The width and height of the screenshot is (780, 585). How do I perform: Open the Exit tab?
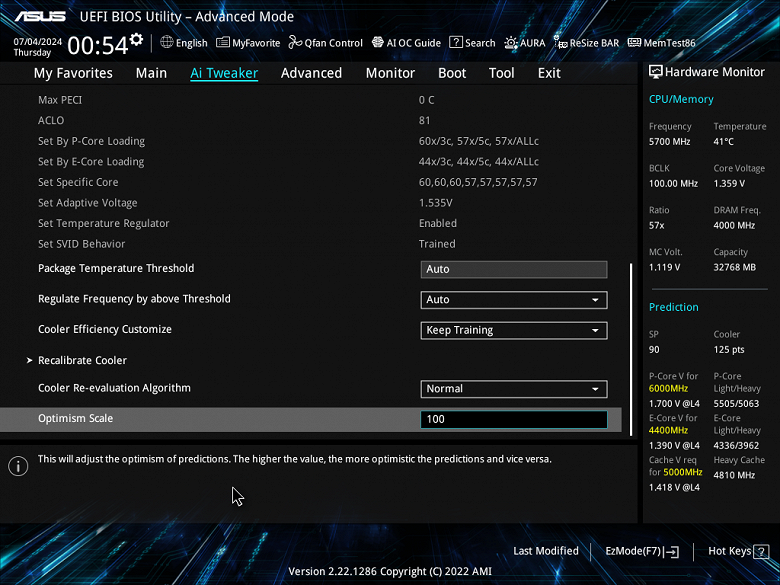tap(549, 73)
